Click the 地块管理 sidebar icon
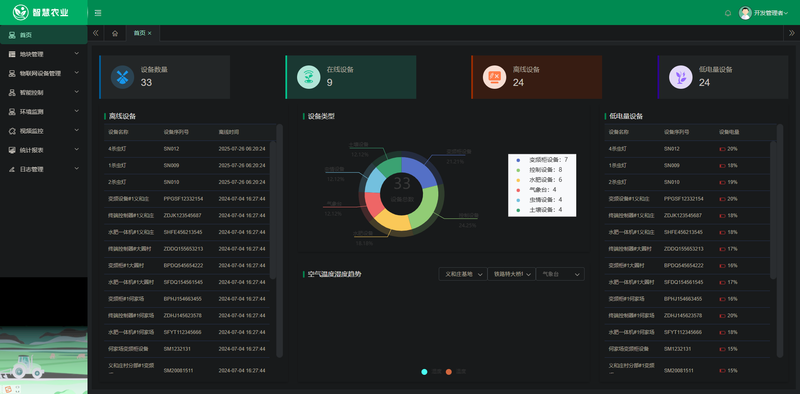Screen dimensions: 800x394 pos(12,54)
